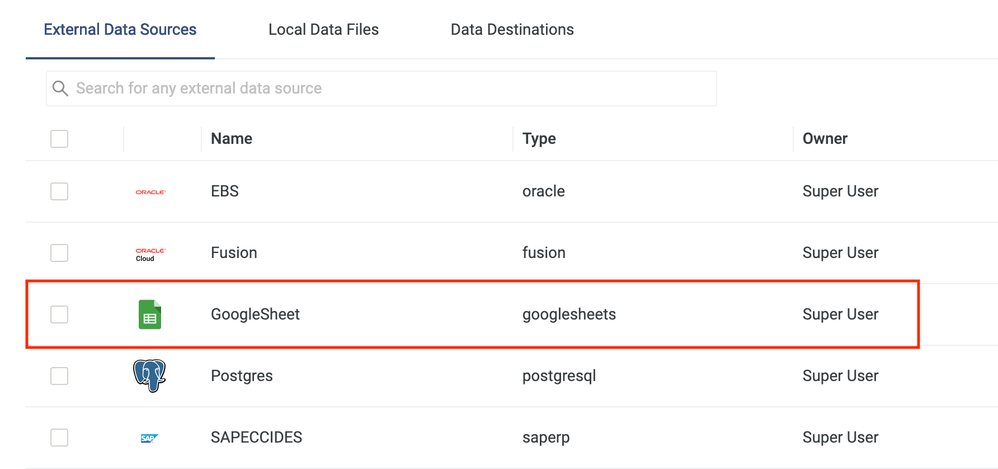The image size is (998, 469).
Task: Open the SAPECCIDES data source name
Action: pos(256,437)
